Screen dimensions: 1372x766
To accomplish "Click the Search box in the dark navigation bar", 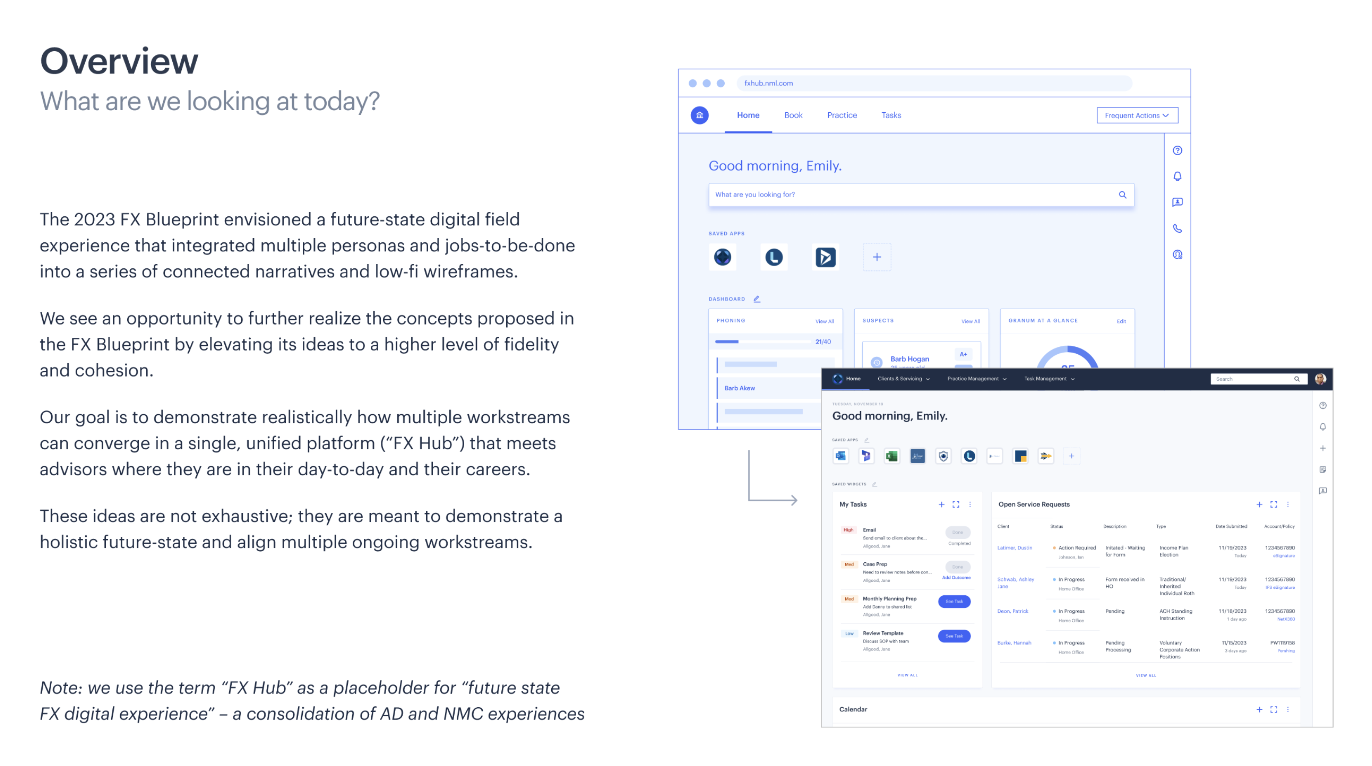I will (x=1258, y=379).
